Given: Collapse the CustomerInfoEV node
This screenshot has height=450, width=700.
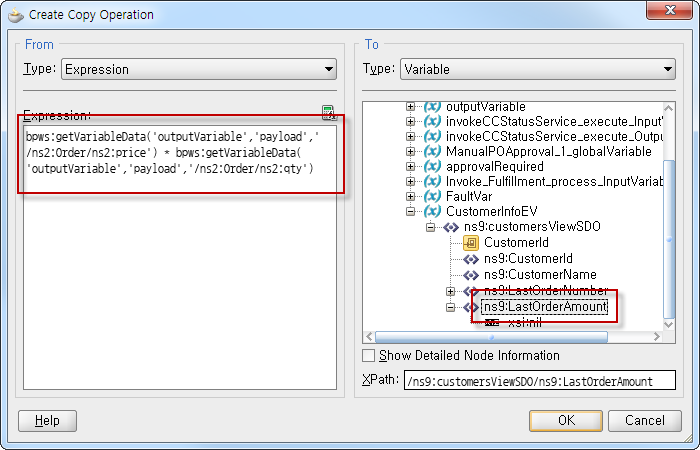Looking at the screenshot, I should [410, 211].
